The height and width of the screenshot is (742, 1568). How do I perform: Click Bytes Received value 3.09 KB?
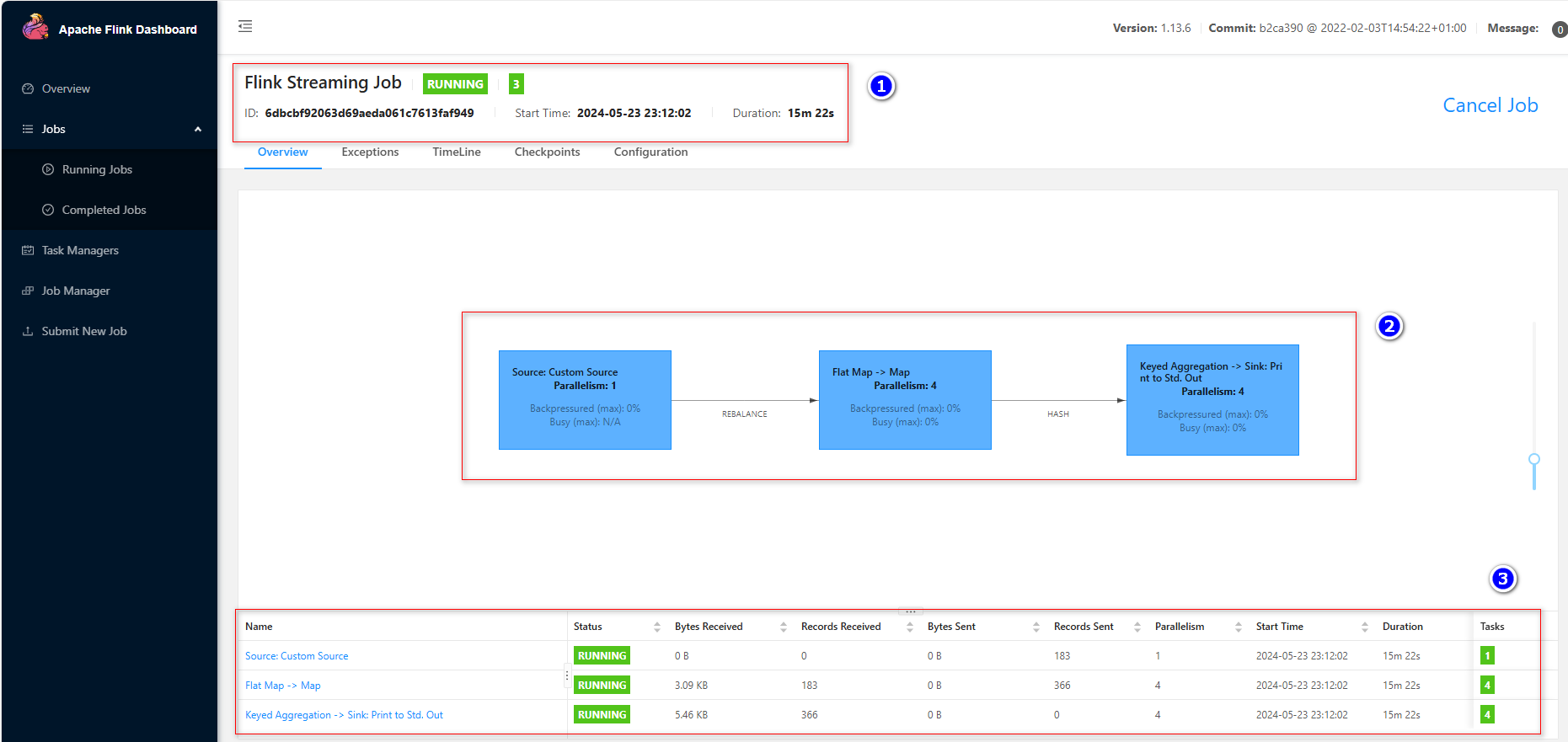coord(691,686)
